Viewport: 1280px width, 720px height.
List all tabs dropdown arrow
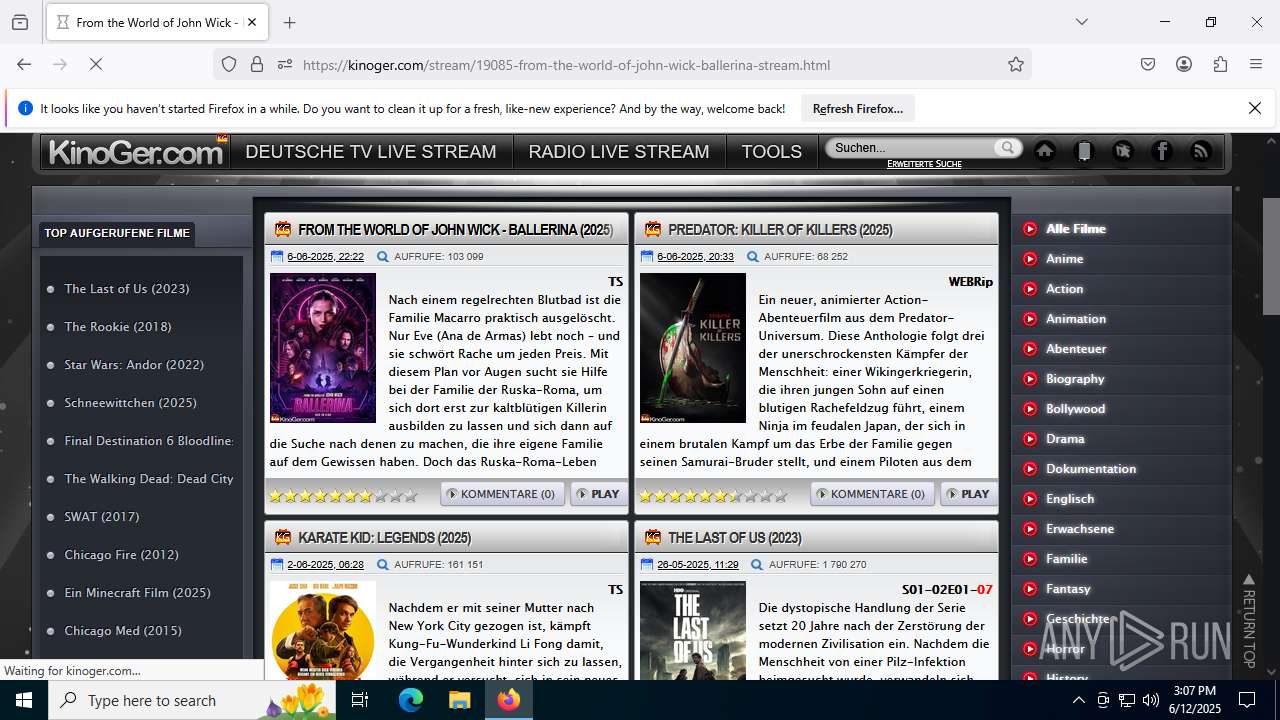[1082, 22]
